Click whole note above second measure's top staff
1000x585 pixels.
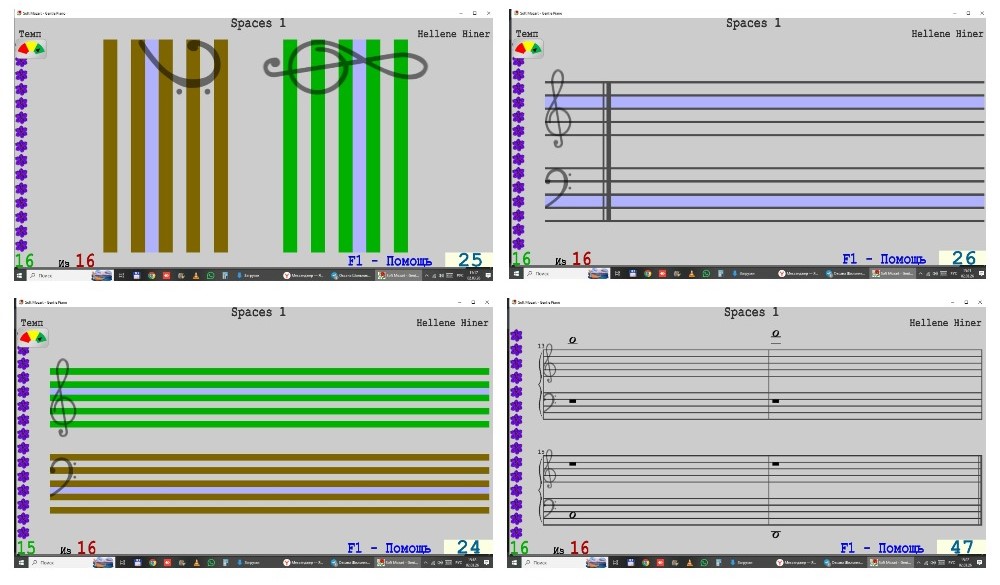(x=776, y=335)
